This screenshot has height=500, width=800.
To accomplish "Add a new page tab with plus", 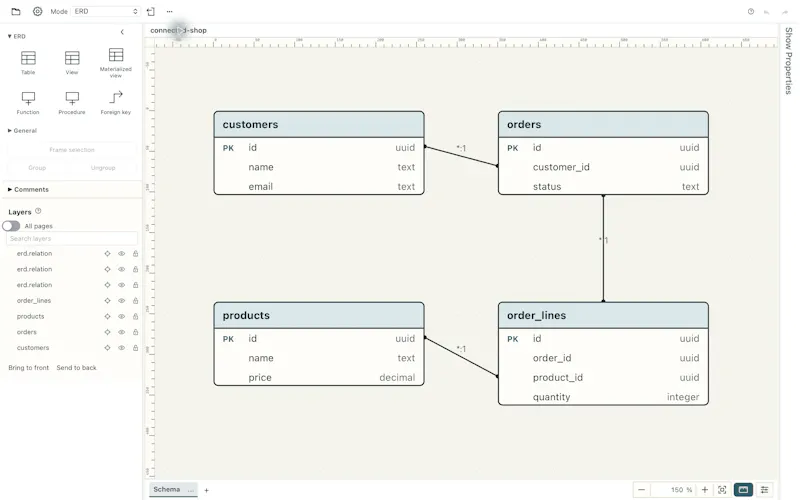I will (206, 490).
